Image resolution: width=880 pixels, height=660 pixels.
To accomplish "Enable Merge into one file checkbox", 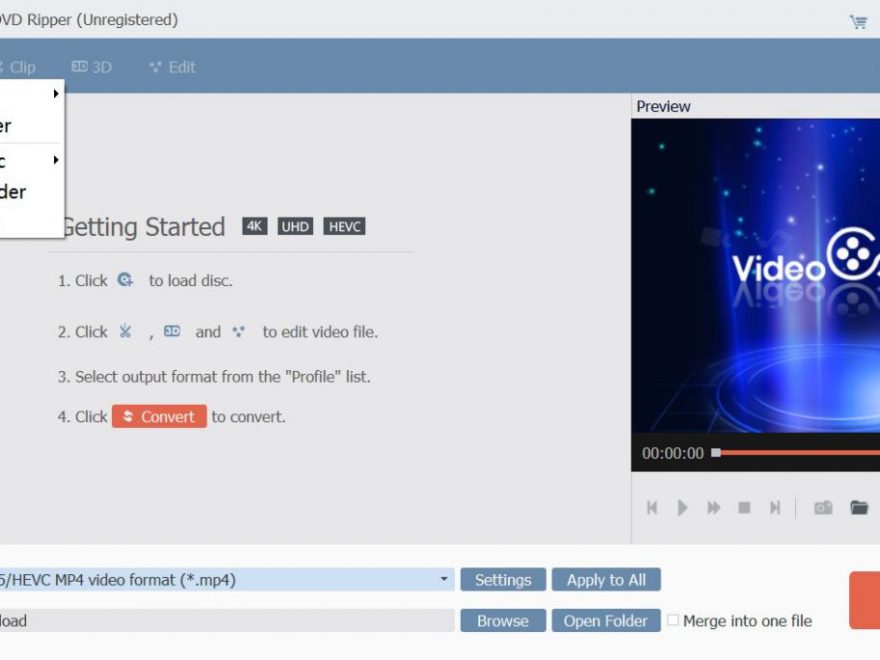I will click(x=672, y=620).
